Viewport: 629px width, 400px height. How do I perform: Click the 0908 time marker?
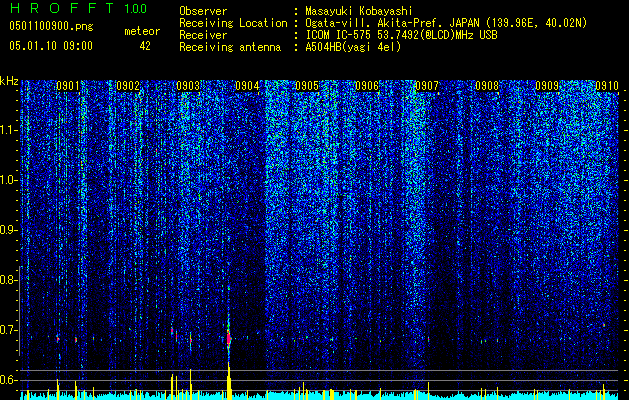point(487,86)
